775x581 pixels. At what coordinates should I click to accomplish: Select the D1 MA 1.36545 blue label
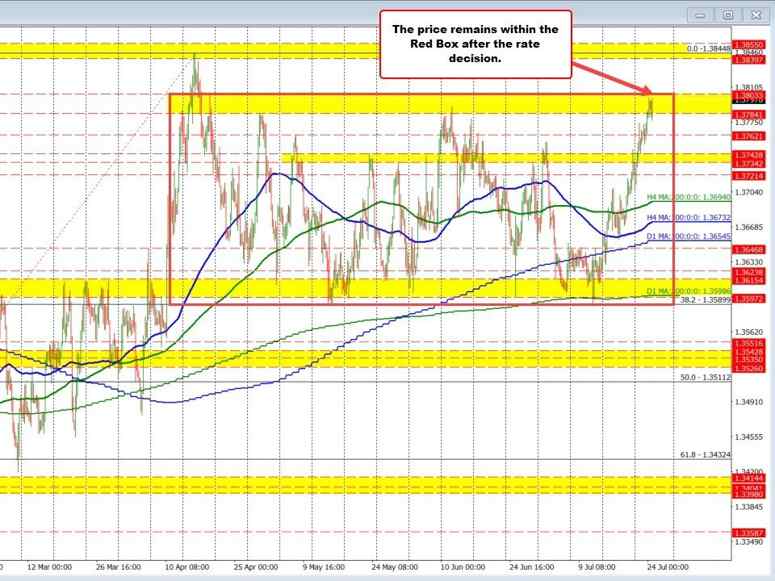[x=689, y=236]
